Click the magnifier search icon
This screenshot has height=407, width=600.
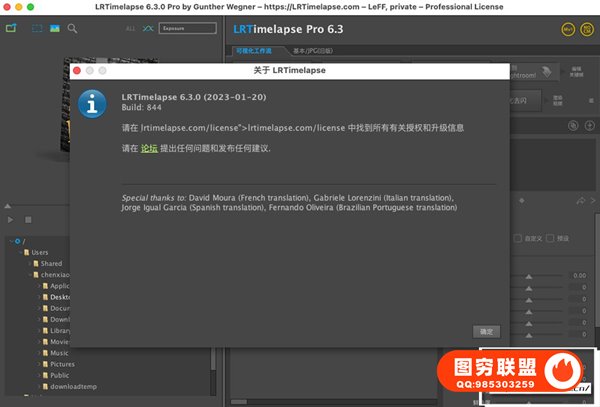pyautogui.click(x=72, y=29)
